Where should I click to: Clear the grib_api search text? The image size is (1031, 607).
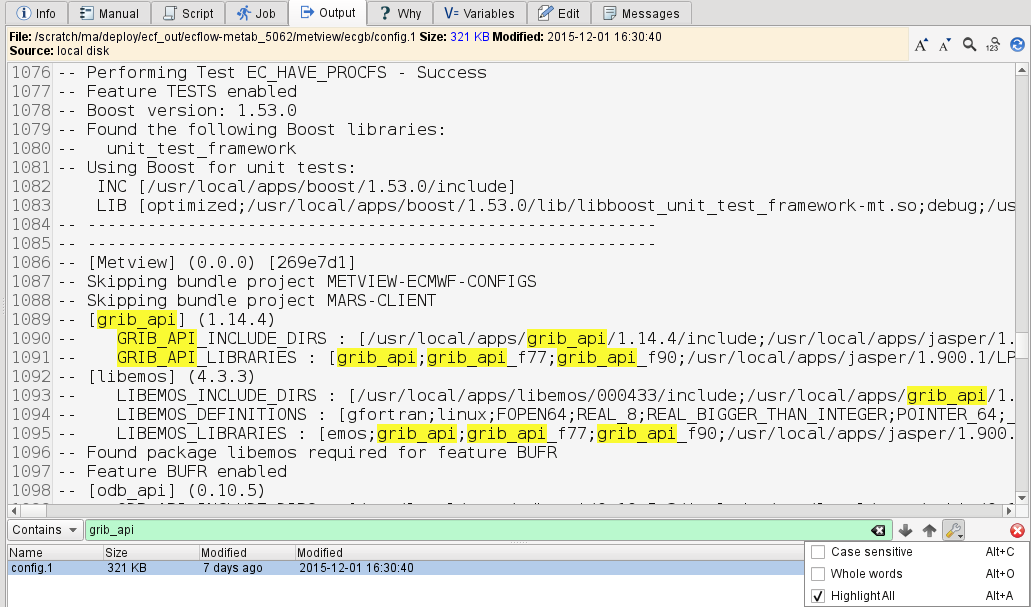pos(877,531)
